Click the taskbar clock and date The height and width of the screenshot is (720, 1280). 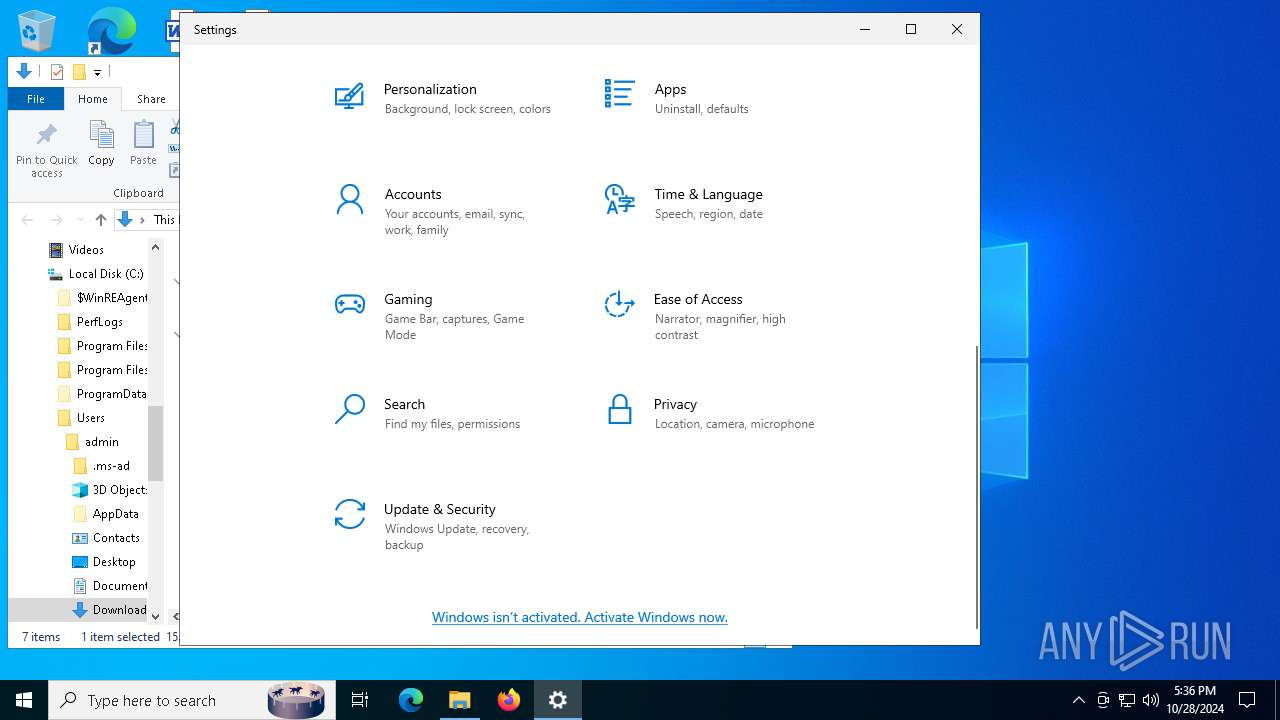(1194, 700)
